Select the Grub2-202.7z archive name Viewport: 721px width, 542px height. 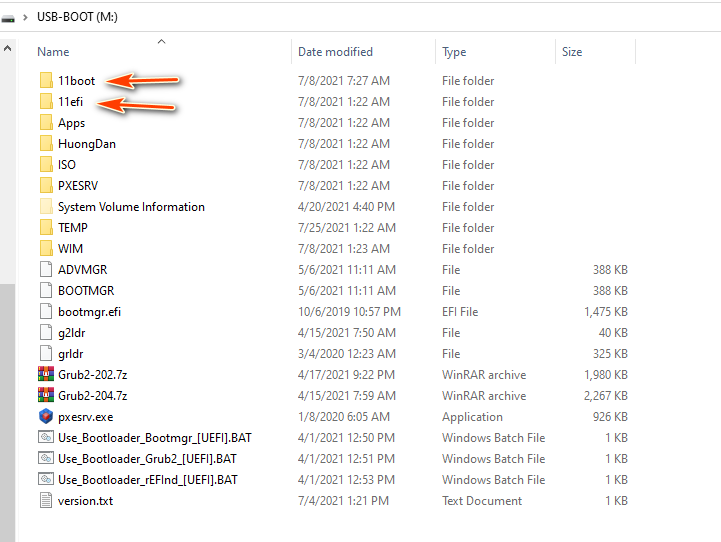click(x=92, y=375)
